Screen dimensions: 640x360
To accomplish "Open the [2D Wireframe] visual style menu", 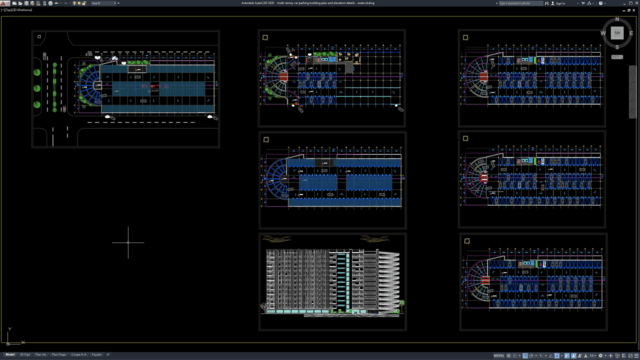I will coord(21,10).
